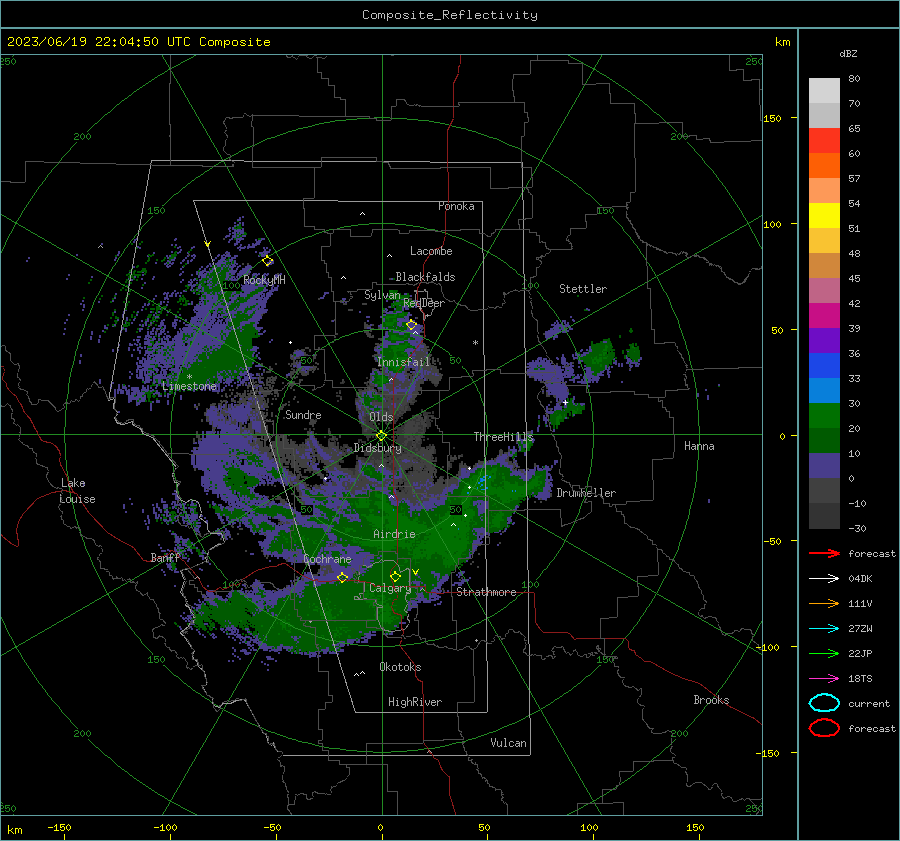The height and width of the screenshot is (841, 900).
Task: Click the yellow diamond marker at Calgary
Action: pos(395,576)
